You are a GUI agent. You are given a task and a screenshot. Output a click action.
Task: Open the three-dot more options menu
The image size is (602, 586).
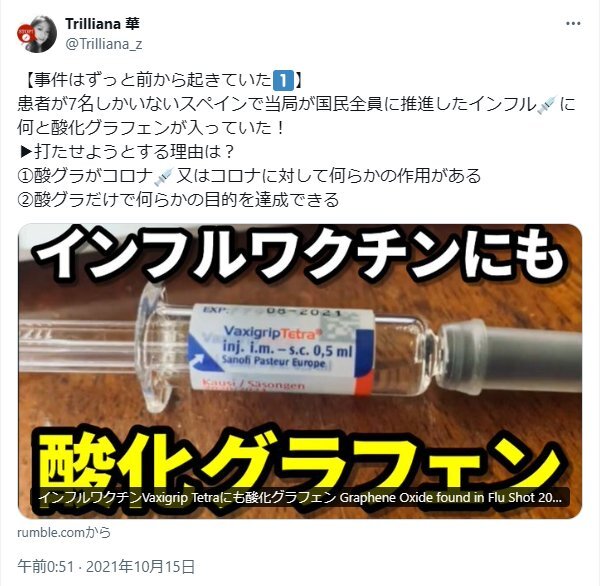pos(572,24)
